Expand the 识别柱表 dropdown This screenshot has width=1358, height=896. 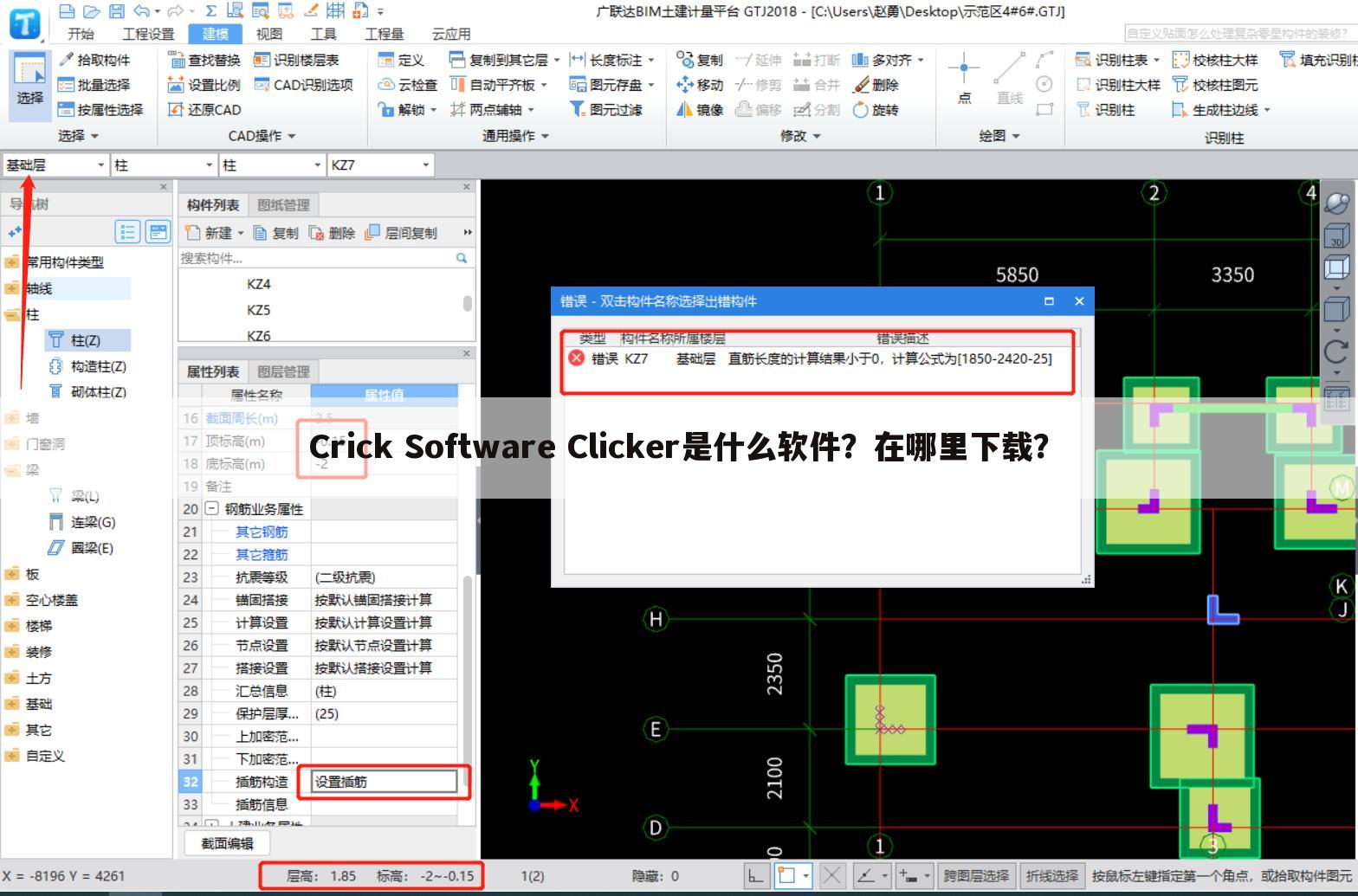pos(1156,60)
